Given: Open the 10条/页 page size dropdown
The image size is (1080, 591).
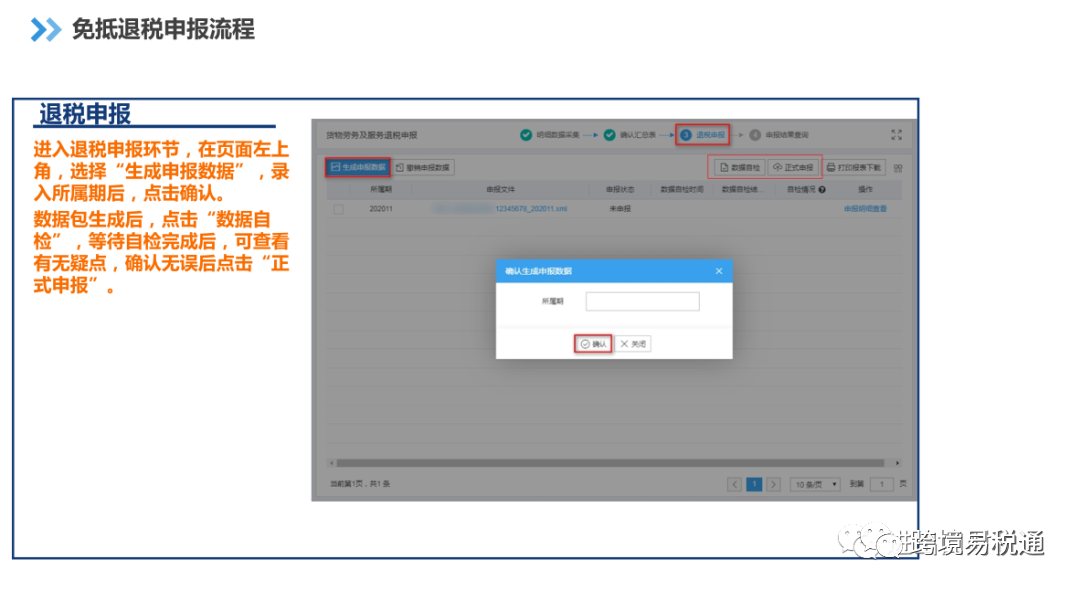Looking at the screenshot, I should [816, 484].
